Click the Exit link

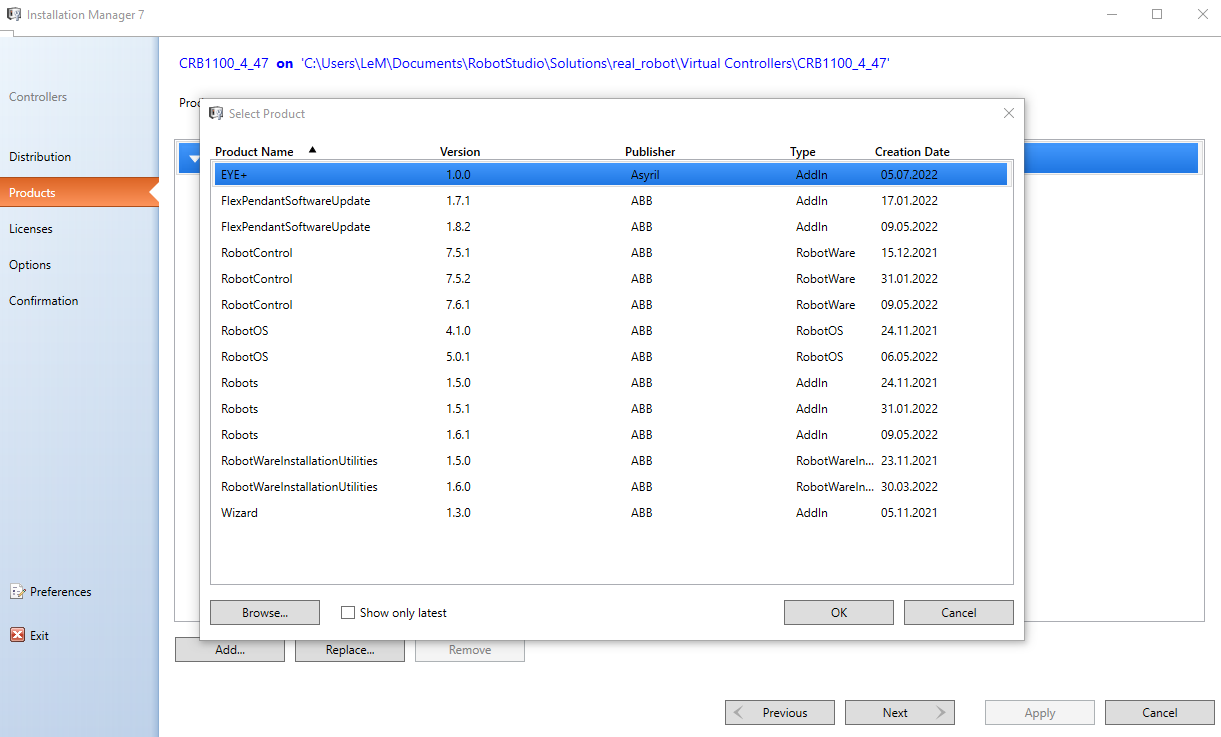(39, 636)
